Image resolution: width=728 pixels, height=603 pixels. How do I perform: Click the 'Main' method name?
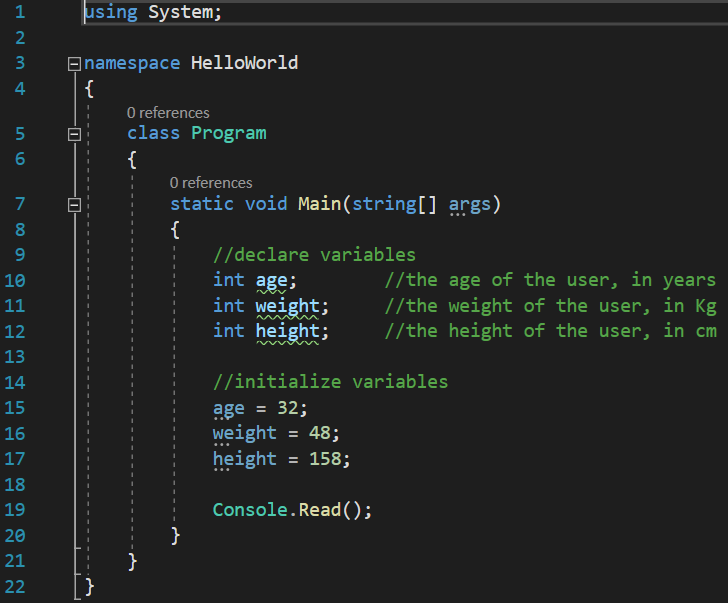319,204
